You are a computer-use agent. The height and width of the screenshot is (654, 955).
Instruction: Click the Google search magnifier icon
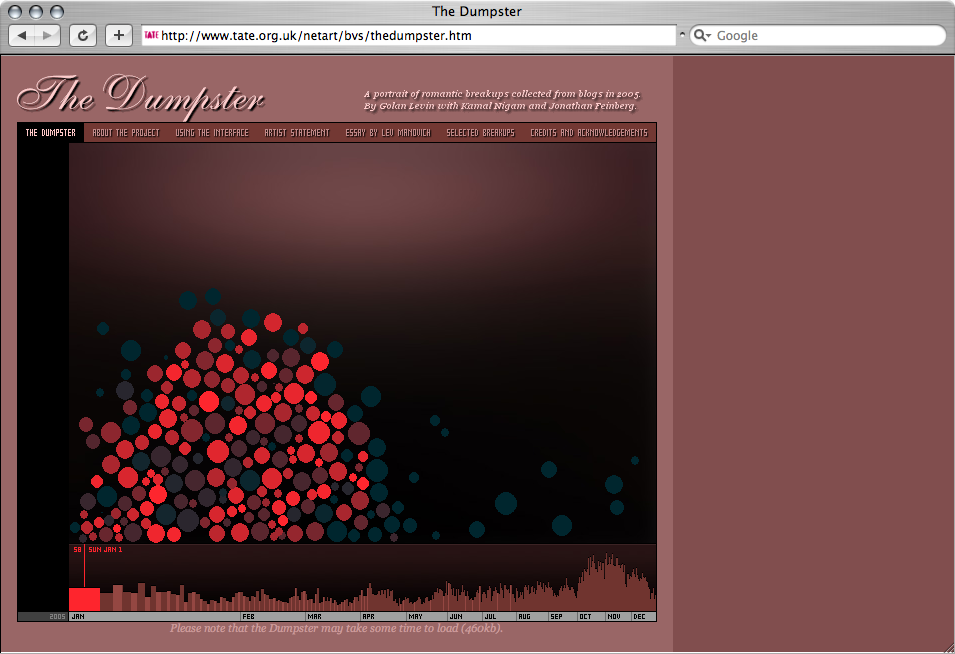pos(702,35)
